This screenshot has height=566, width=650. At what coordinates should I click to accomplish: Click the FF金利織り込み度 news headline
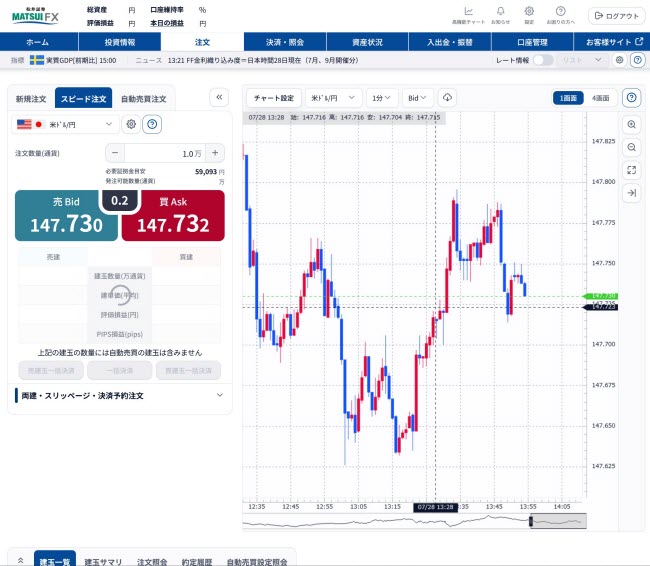tap(263, 61)
